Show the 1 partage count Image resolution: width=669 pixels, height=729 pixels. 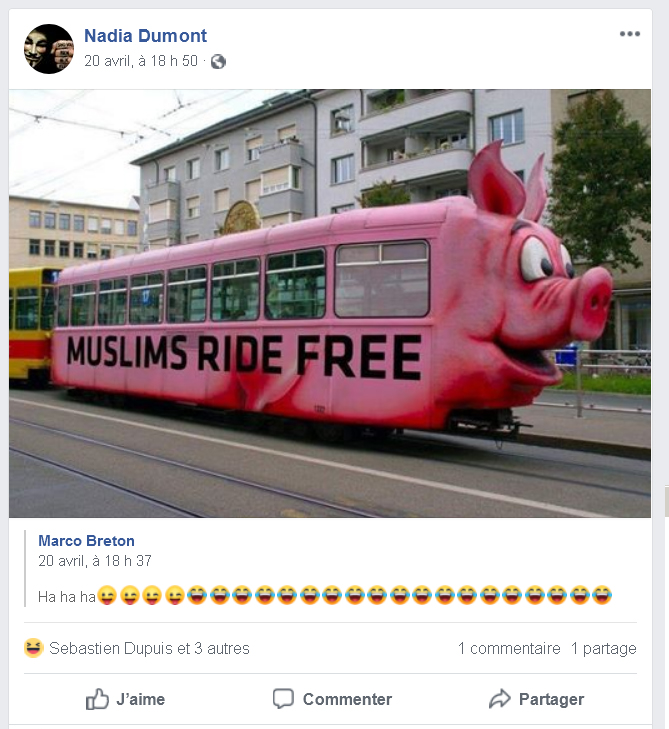tap(603, 648)
